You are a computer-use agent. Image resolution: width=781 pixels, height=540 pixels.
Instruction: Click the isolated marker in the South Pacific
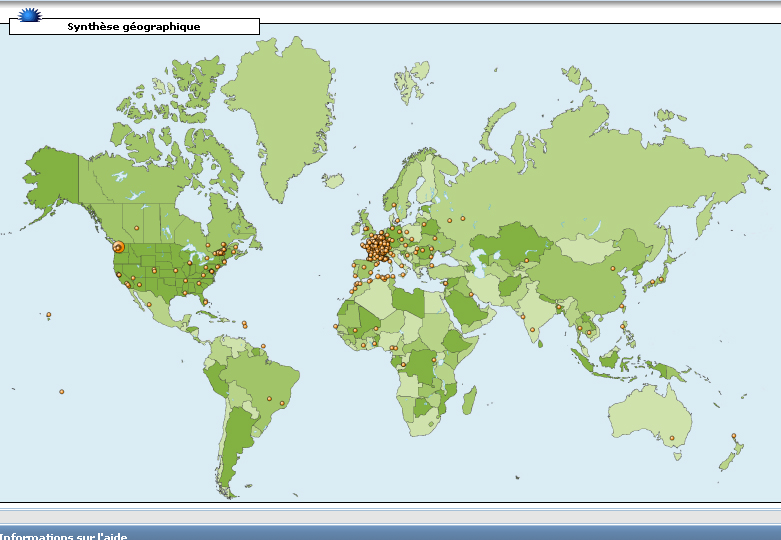coord(61,391)
